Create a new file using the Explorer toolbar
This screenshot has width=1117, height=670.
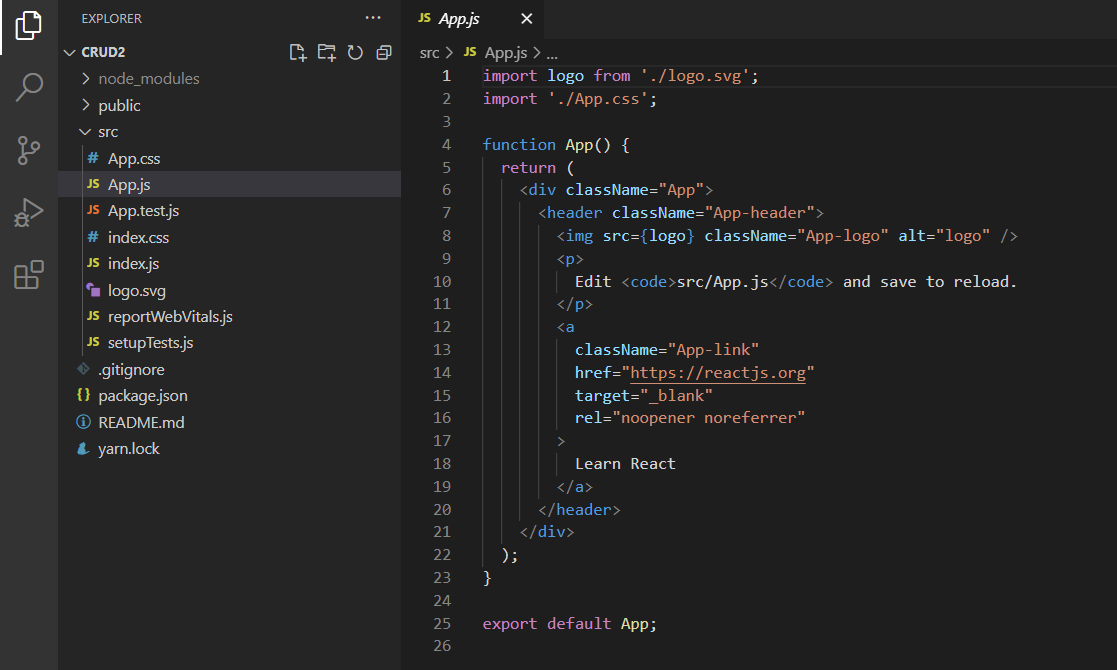[x=298, y=52]
